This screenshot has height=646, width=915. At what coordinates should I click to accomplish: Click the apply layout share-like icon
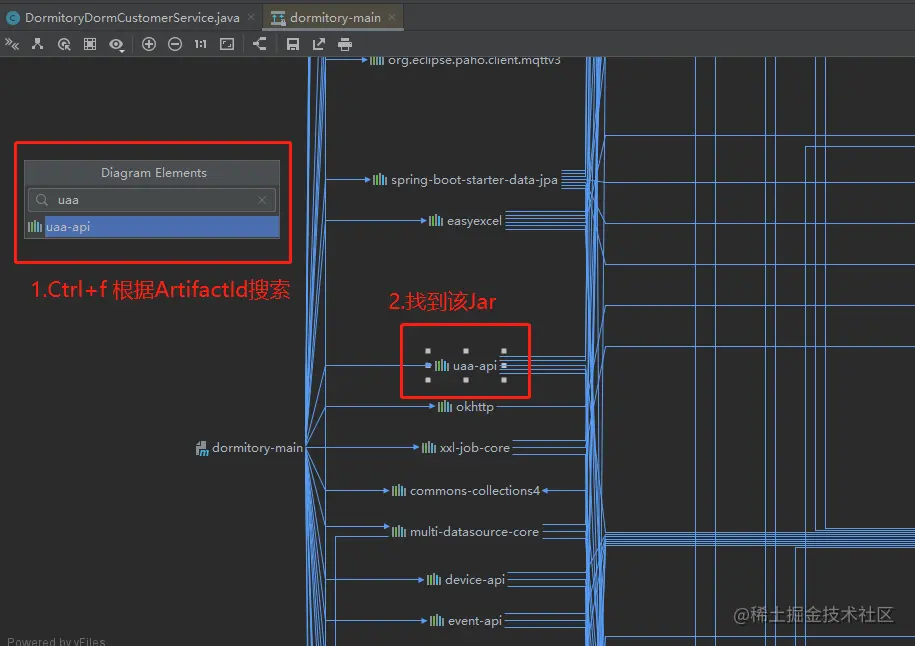(x=260, y=44)
